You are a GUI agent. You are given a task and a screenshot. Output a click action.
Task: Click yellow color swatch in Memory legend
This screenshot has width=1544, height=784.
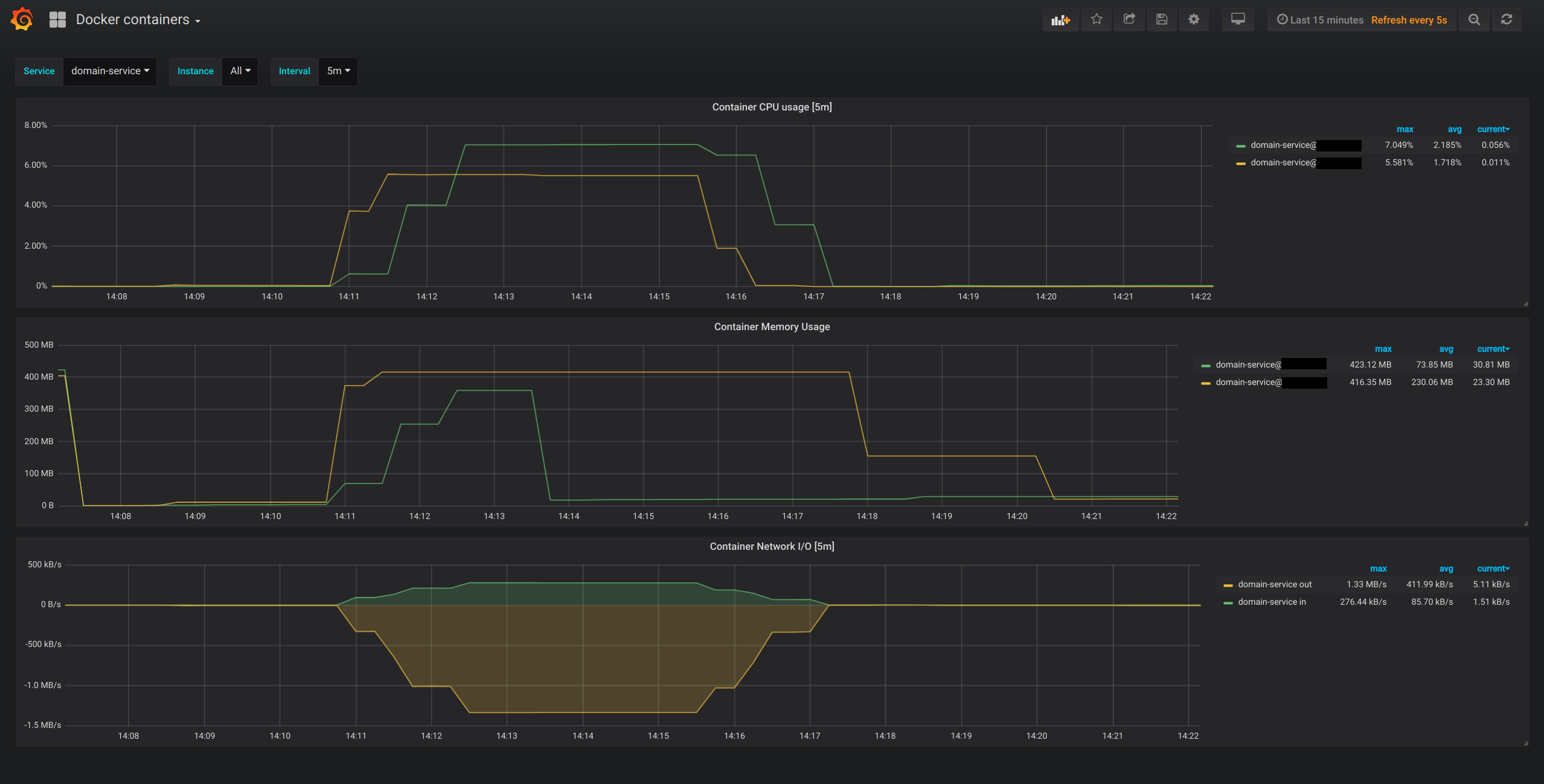pos(1206,383)
